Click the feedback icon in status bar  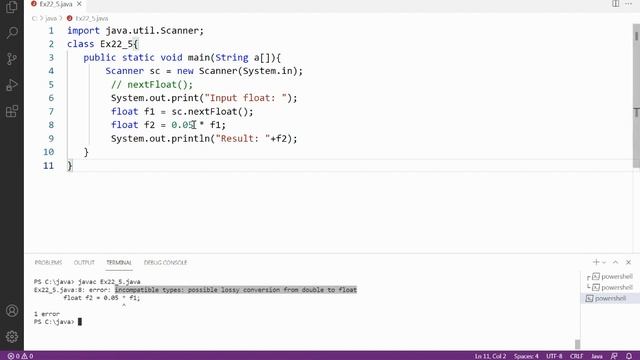[x=614, y=356]
